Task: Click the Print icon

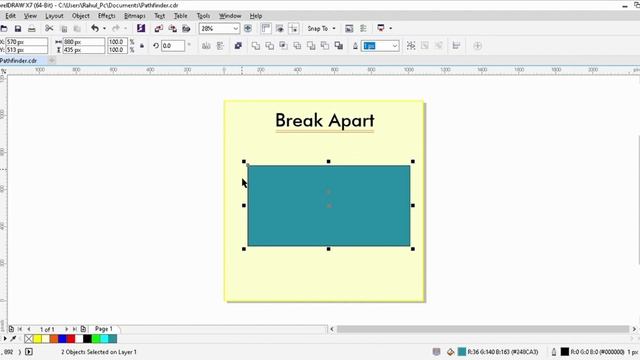Action: click(31, 29)
